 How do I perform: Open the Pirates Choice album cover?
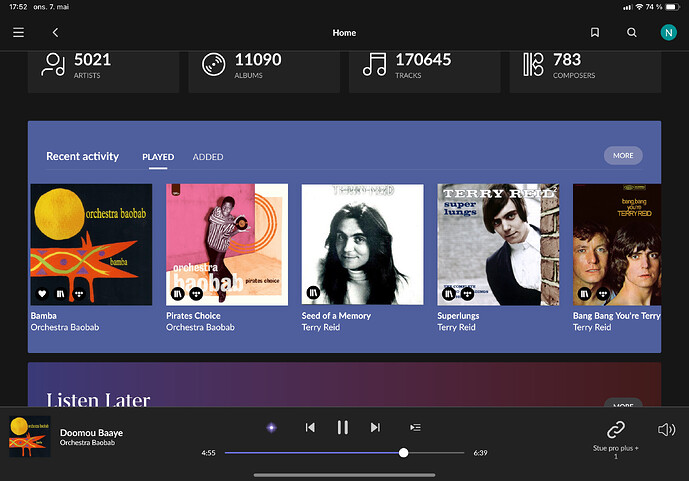[x=227, y=244]
